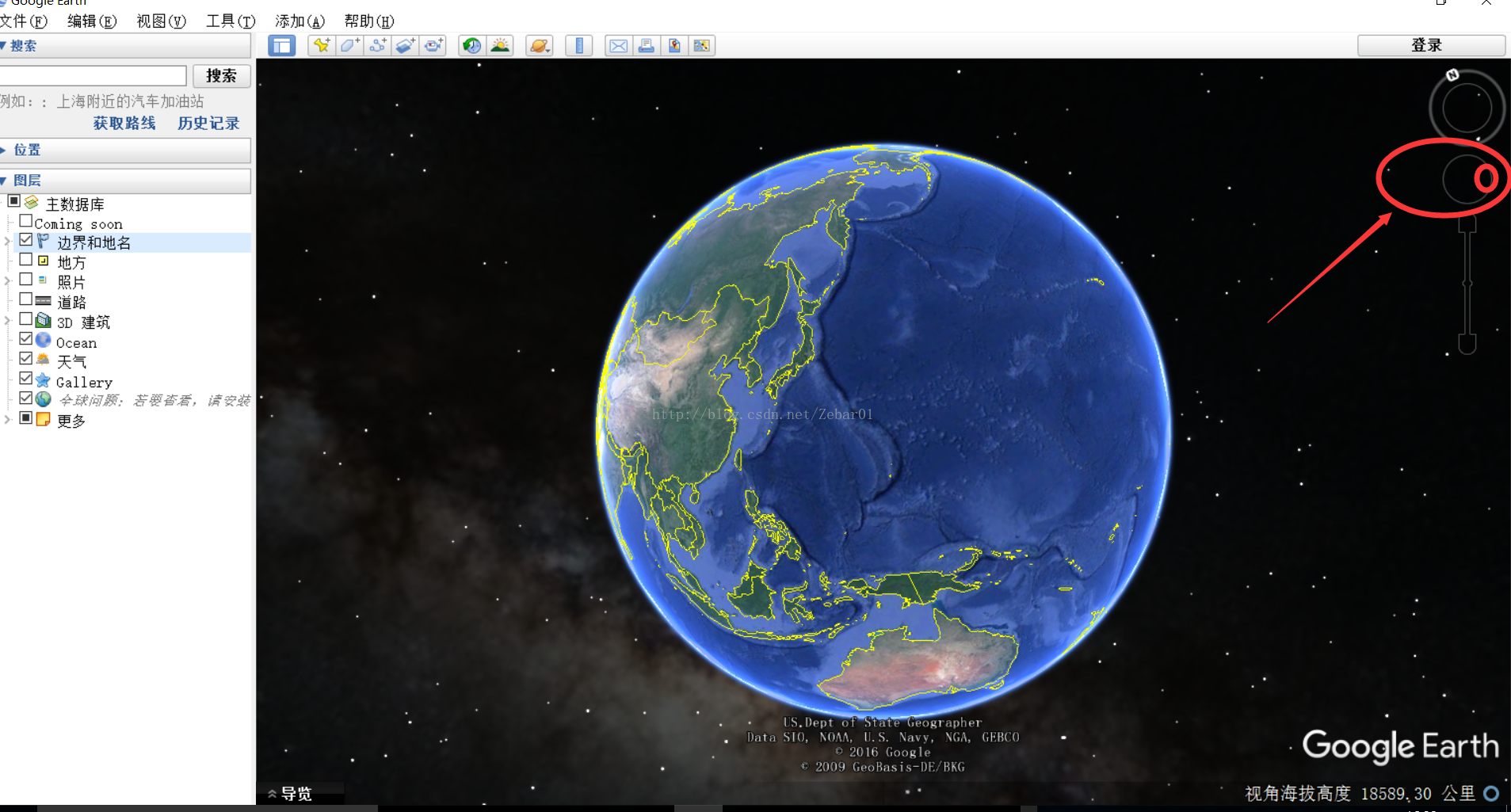Disable the Gallery layer checkbox
This screenshot has width=1511, height=812.
(26, 379)
